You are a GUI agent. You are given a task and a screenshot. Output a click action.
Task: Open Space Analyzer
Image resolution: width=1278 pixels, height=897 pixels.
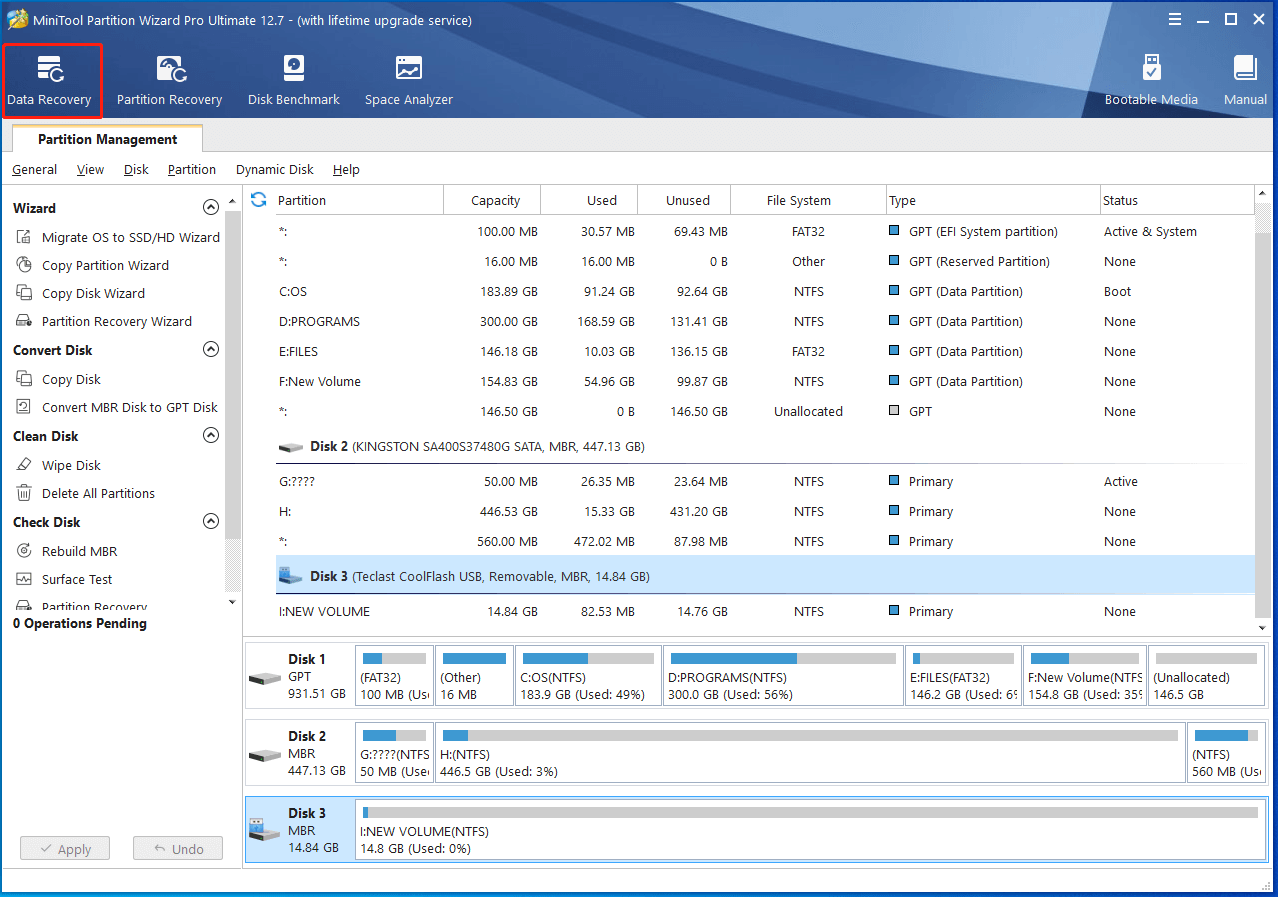tap(408, 80)
